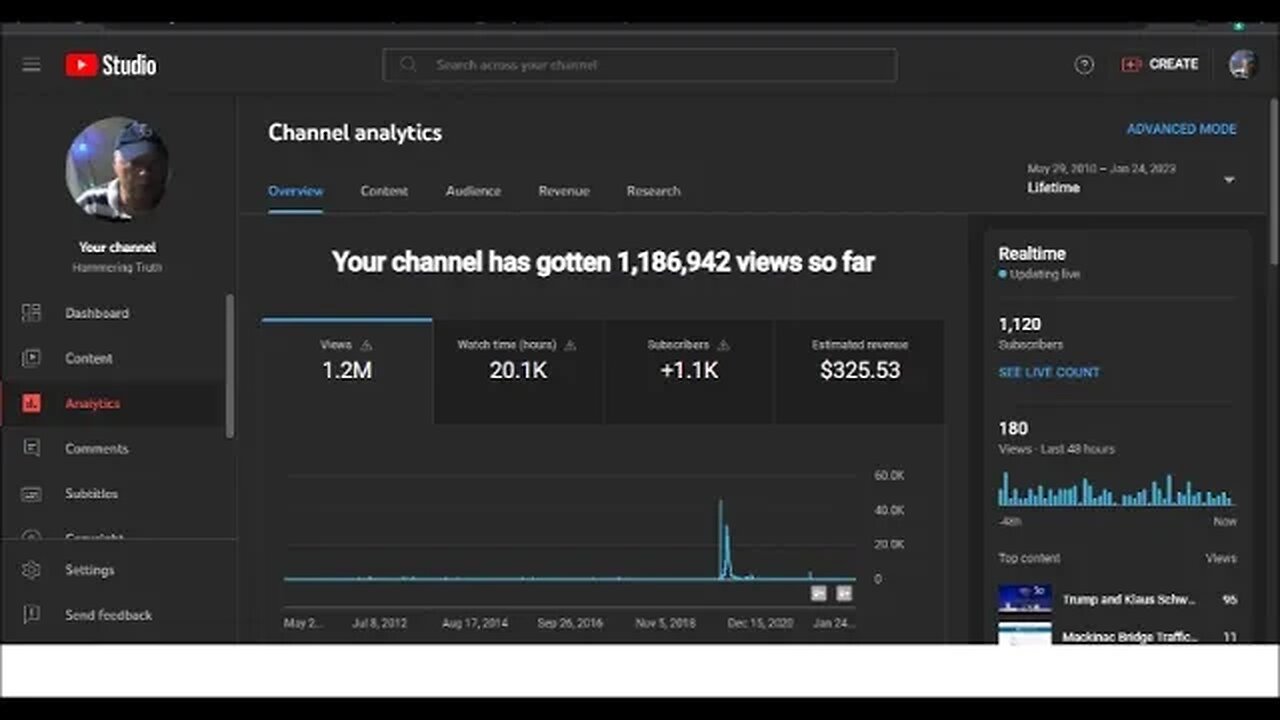Open the account avatar menu
The height and width of the screenshot is (720, 1280).
tap(1242, 65)
